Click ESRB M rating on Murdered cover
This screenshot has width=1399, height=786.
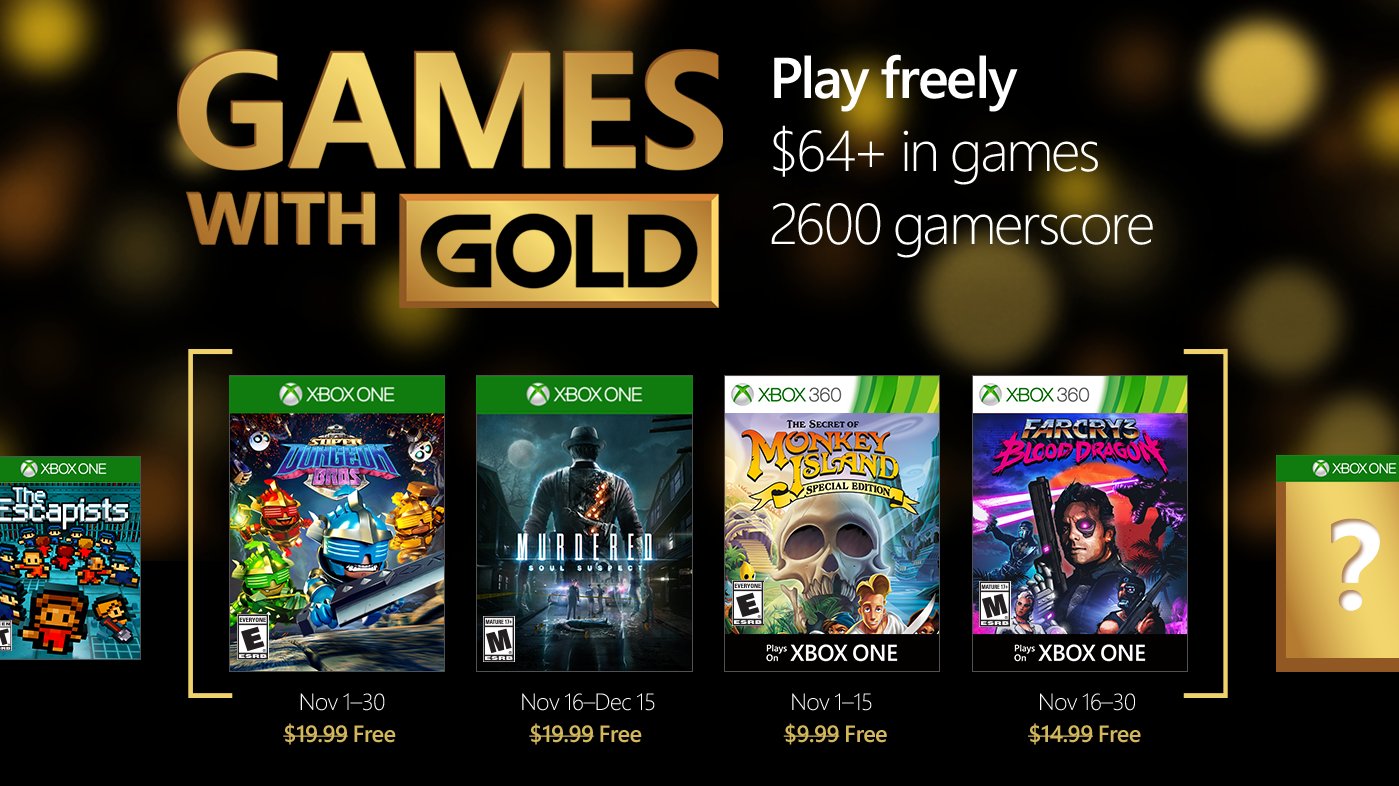[497, 640]
